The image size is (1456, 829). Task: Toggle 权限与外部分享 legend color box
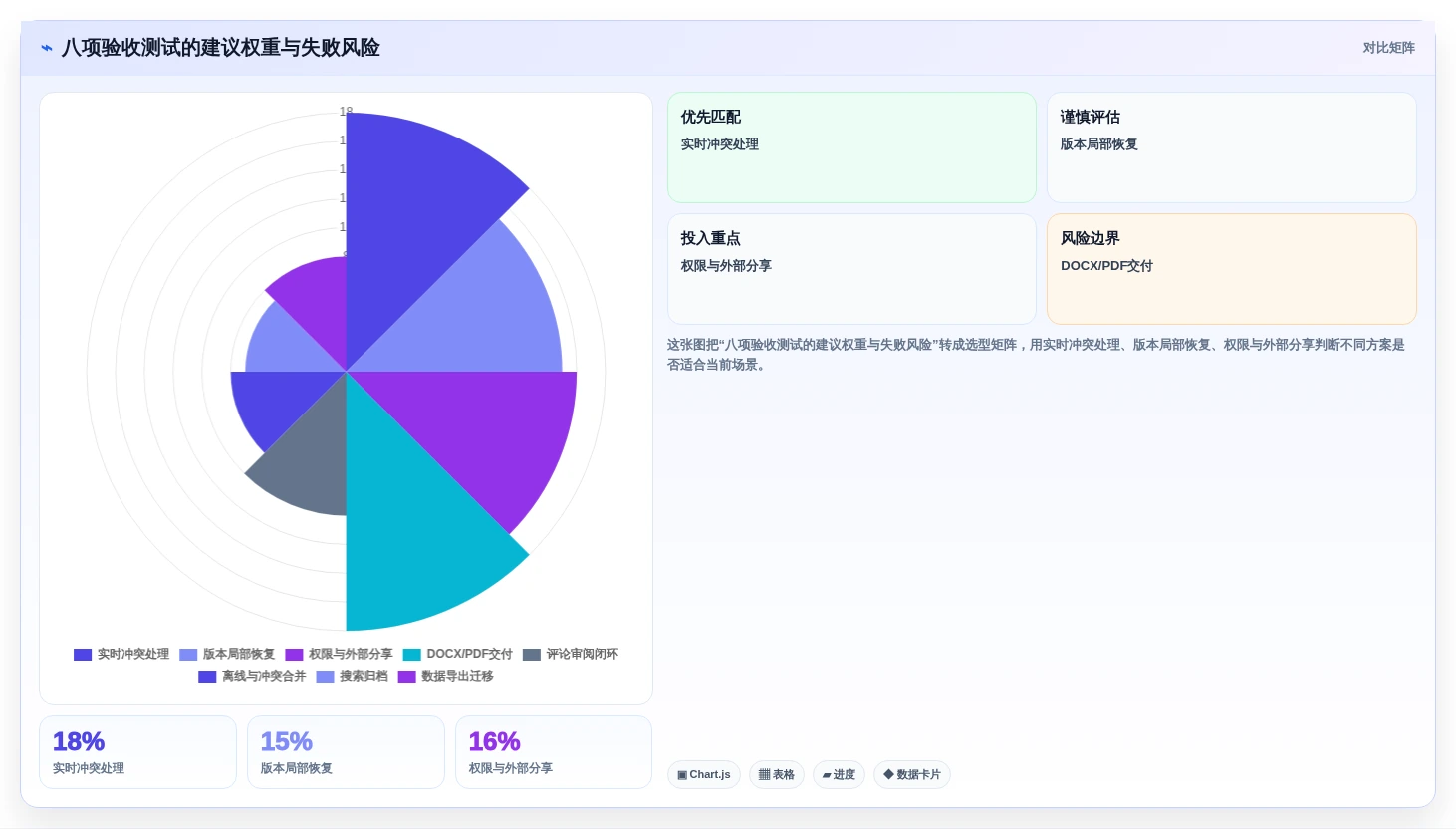point(294,655)
